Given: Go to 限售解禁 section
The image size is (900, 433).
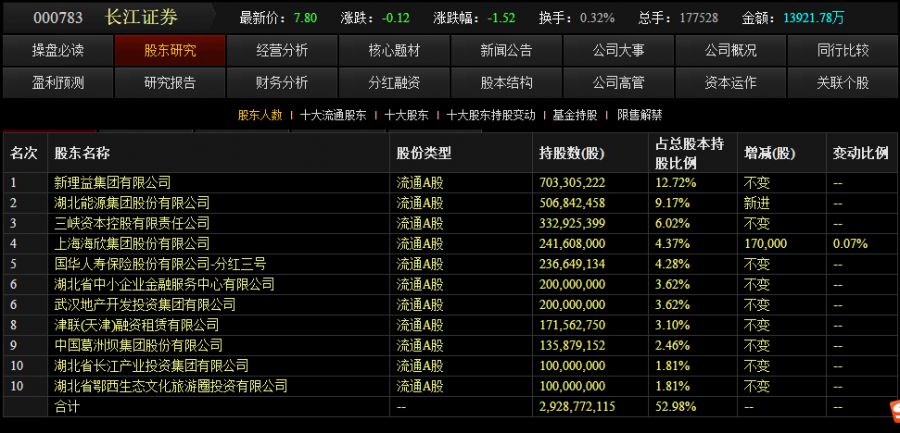Looking at the screenshot, I should pyautogui.click(x=640, y=115).
